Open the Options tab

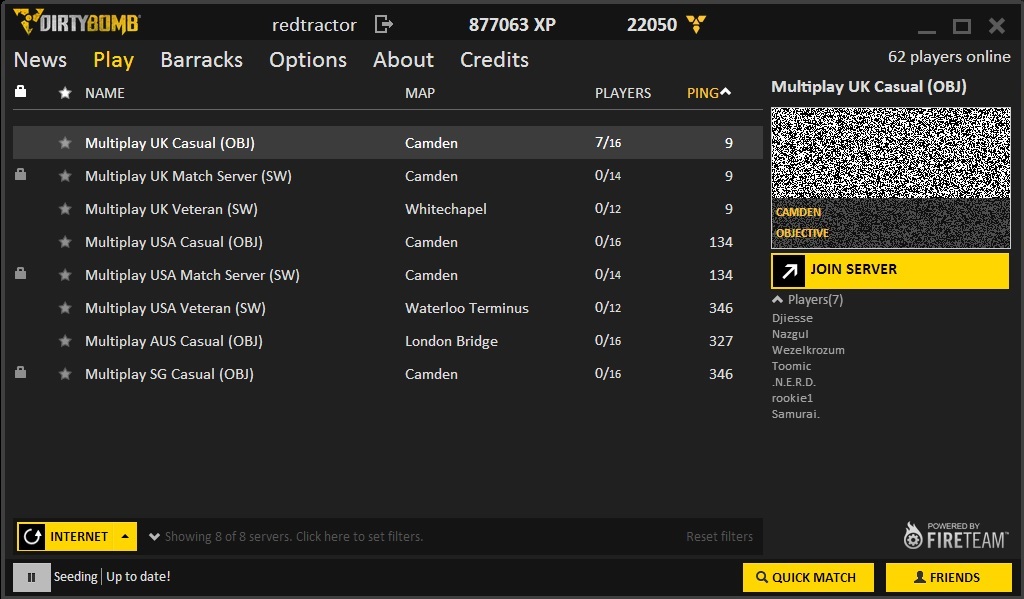pyautogui.click(x=307, y=60)
